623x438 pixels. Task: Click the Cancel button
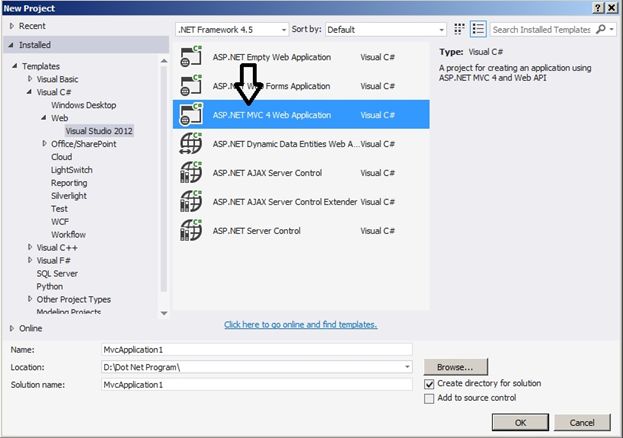[x=582, y=422]
